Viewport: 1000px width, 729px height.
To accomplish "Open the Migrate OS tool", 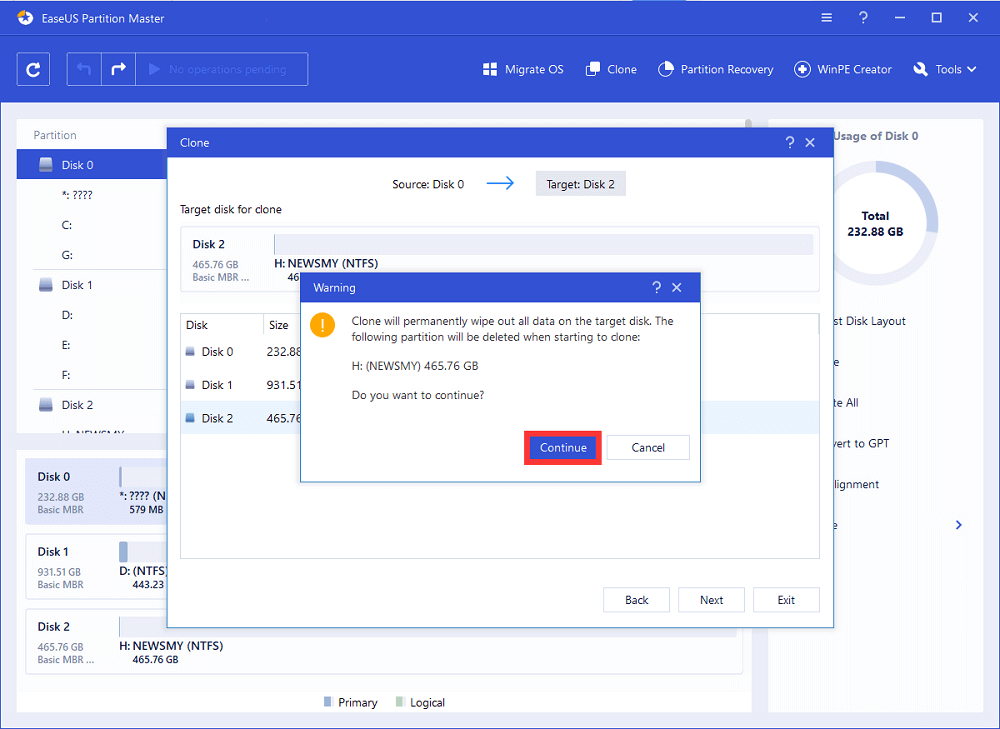I will 523,69.
